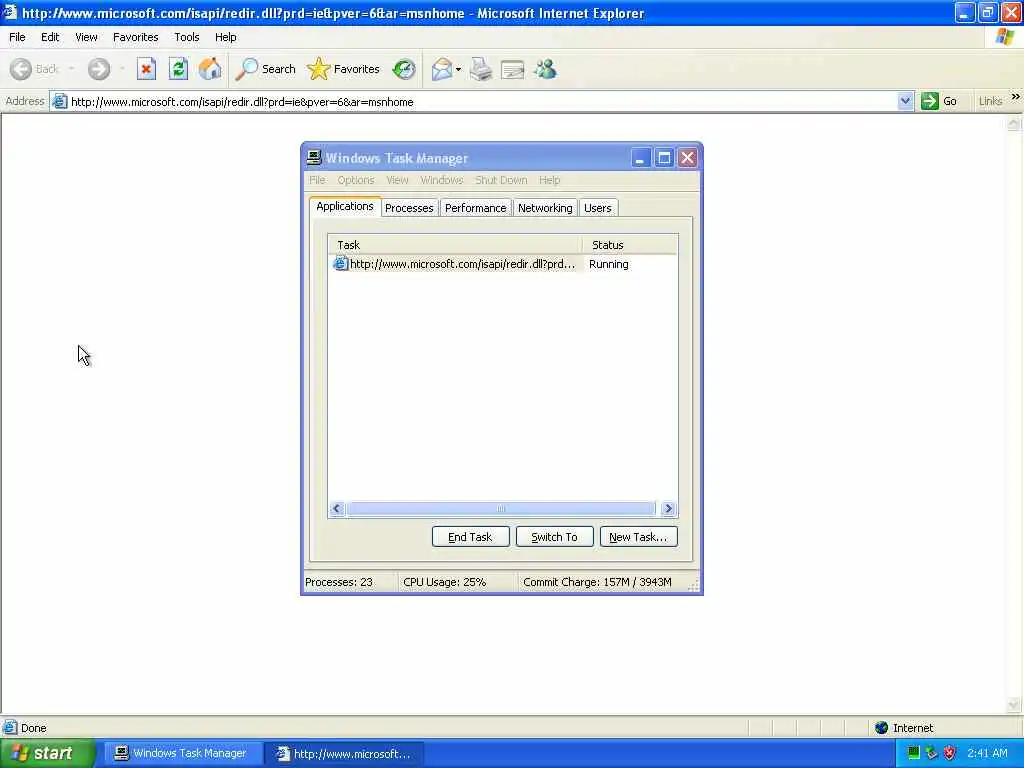Expand the Back history dropdown arrow
The height and width of the screenshot is (768, 1024).
click(71, 69)
